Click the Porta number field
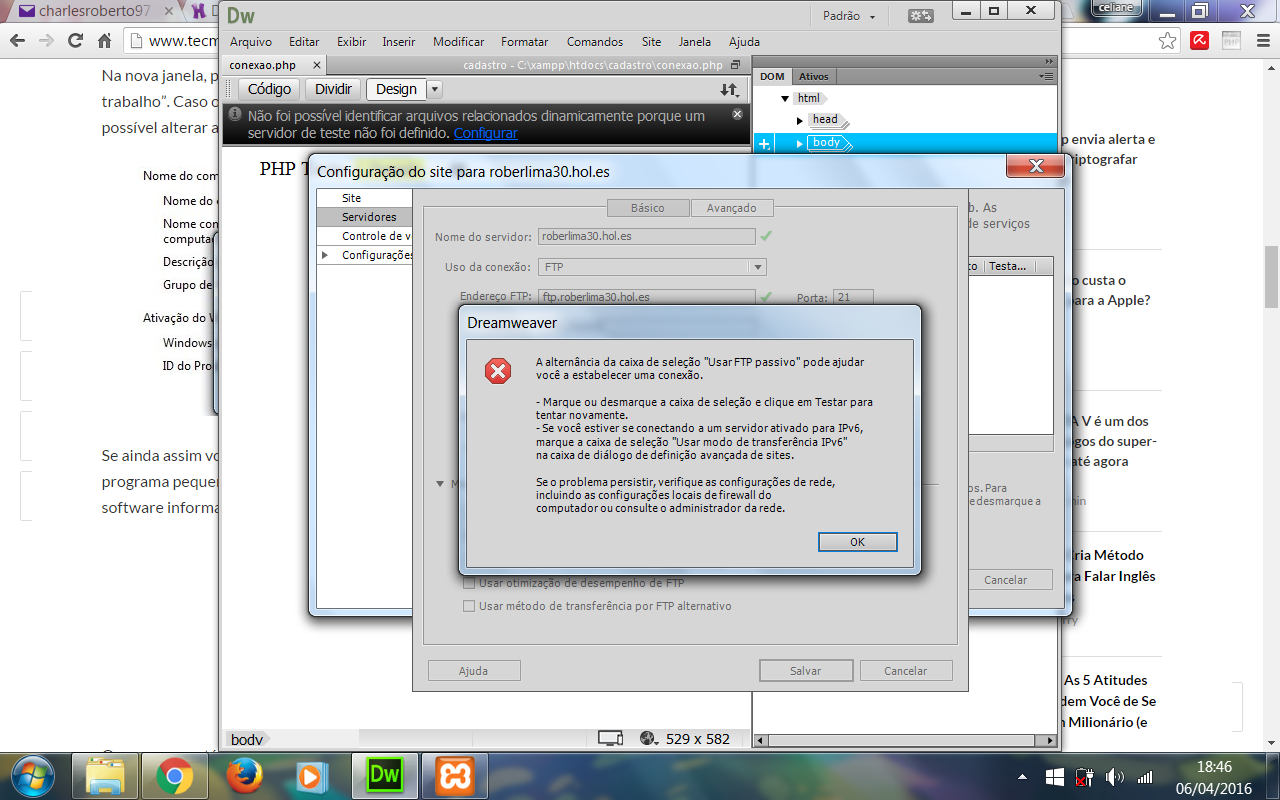 853,297
